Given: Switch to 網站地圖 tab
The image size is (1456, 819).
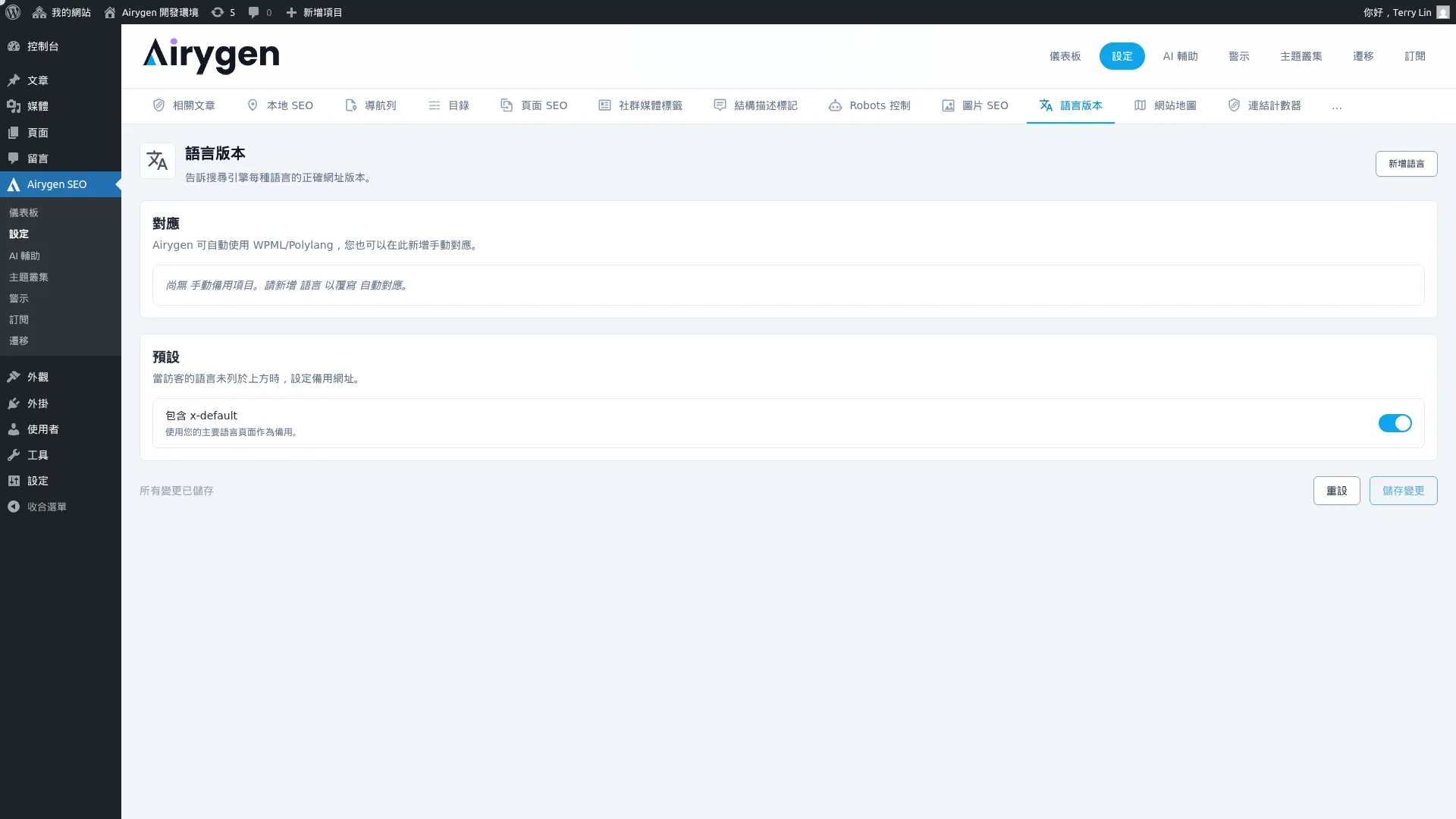Looking at the screenshot, I should (x=1166, y=105).
